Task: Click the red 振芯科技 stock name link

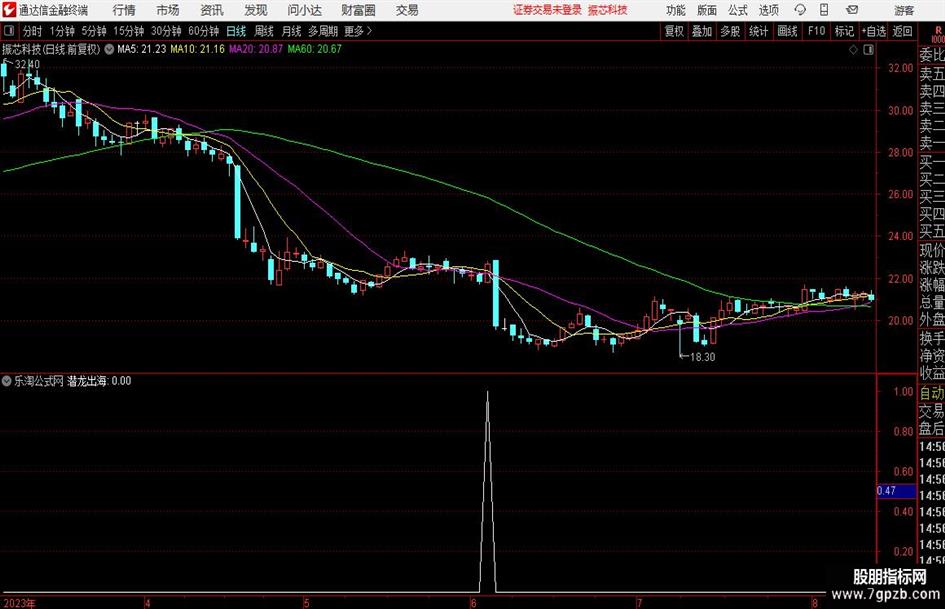Action: 608,10
